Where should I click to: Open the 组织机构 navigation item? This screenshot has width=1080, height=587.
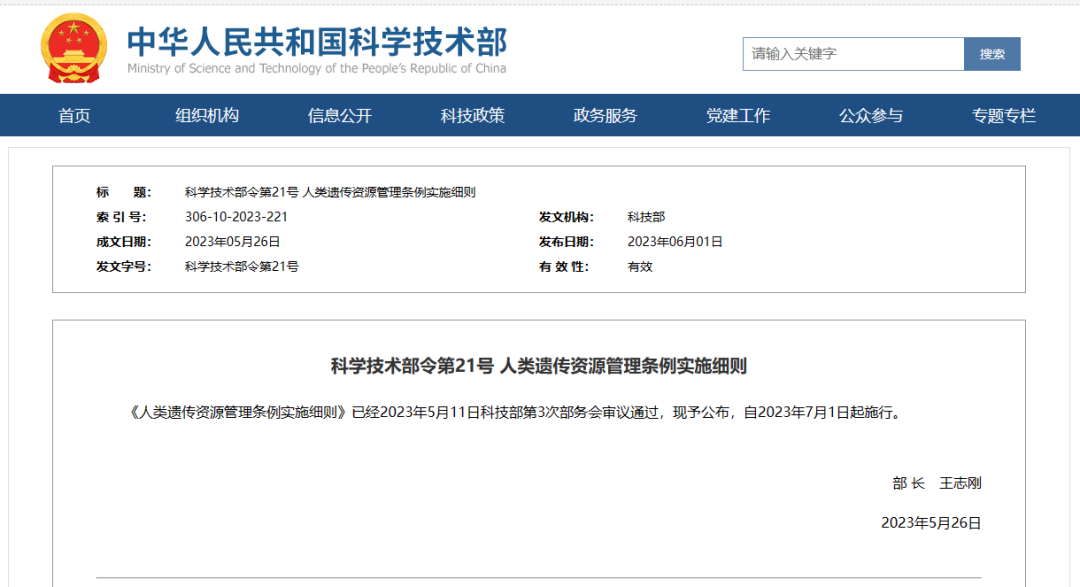207,116
